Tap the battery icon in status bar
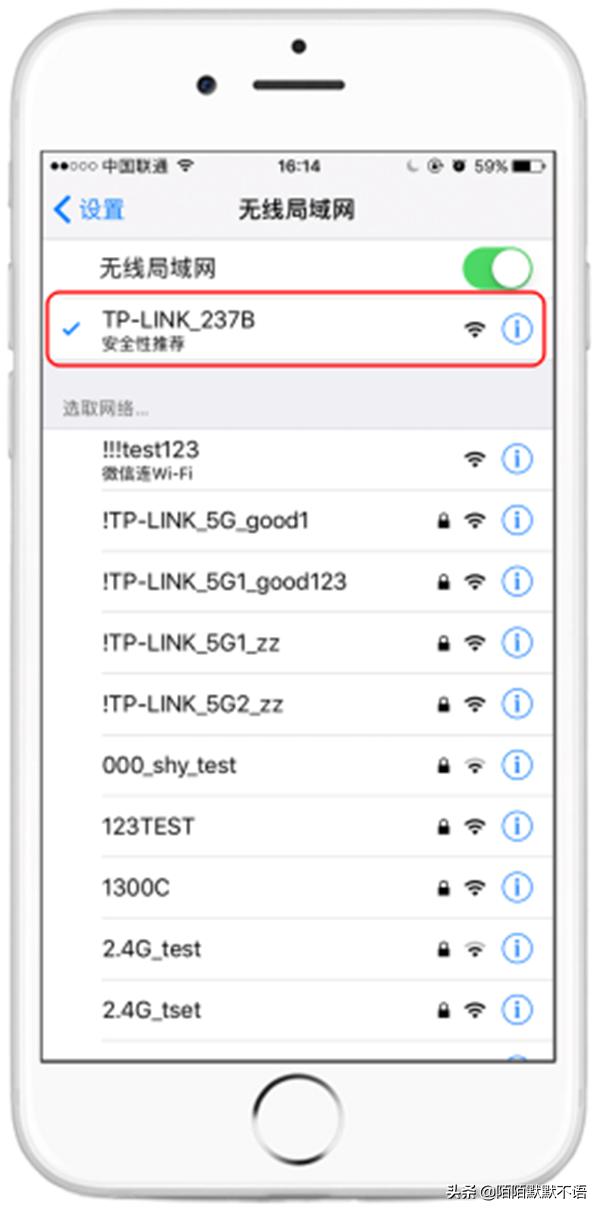Image resolution: width=600 pixels, height=1213 pixels. click(x=529, y=166)
